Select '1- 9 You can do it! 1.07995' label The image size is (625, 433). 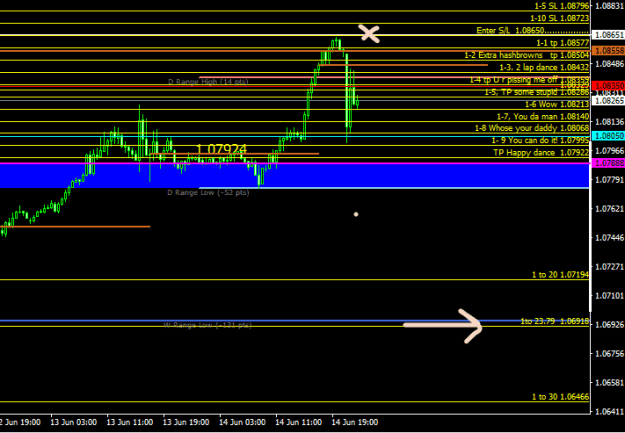click(540, 140)
